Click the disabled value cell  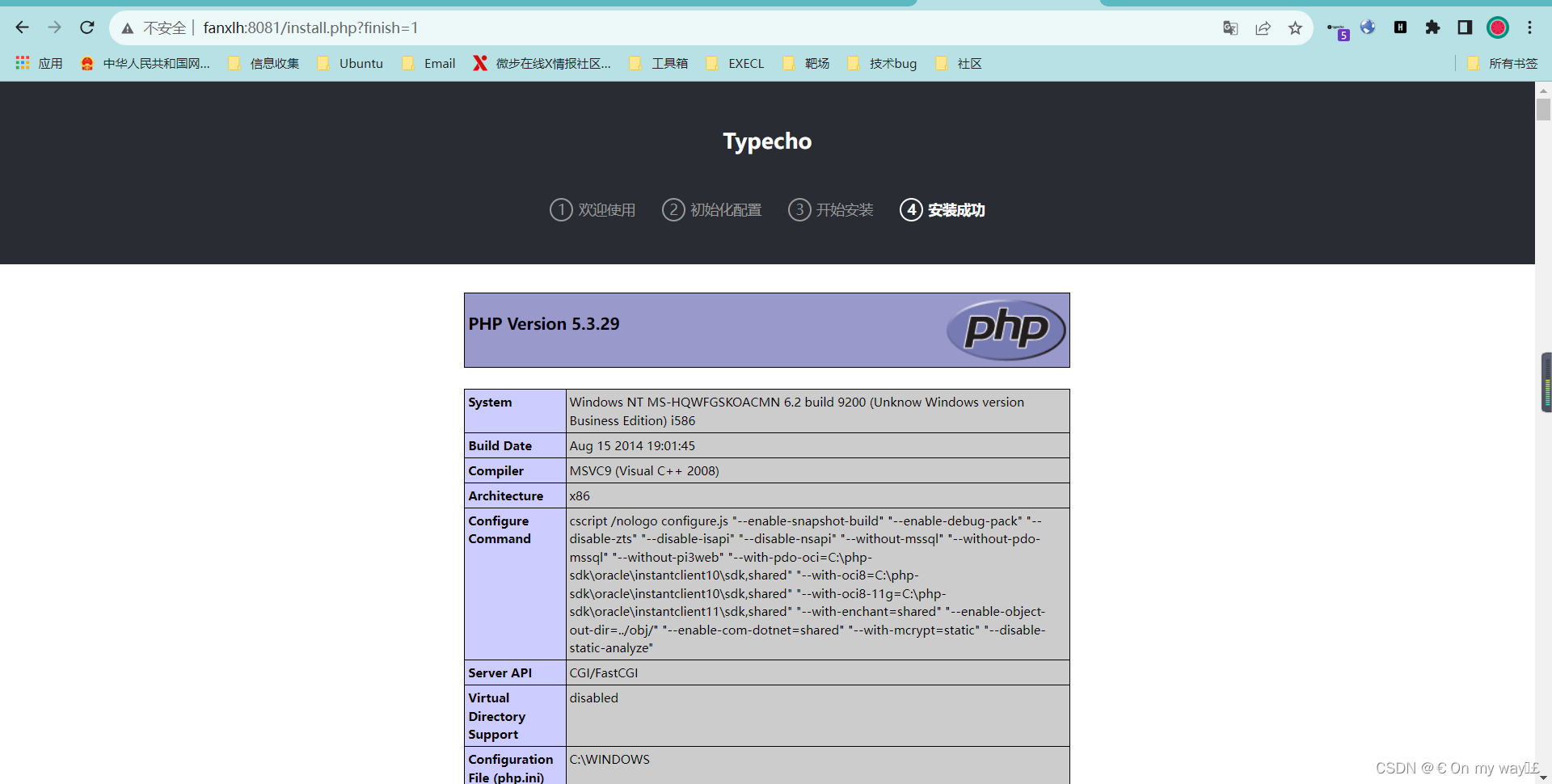tap(817, 716)
